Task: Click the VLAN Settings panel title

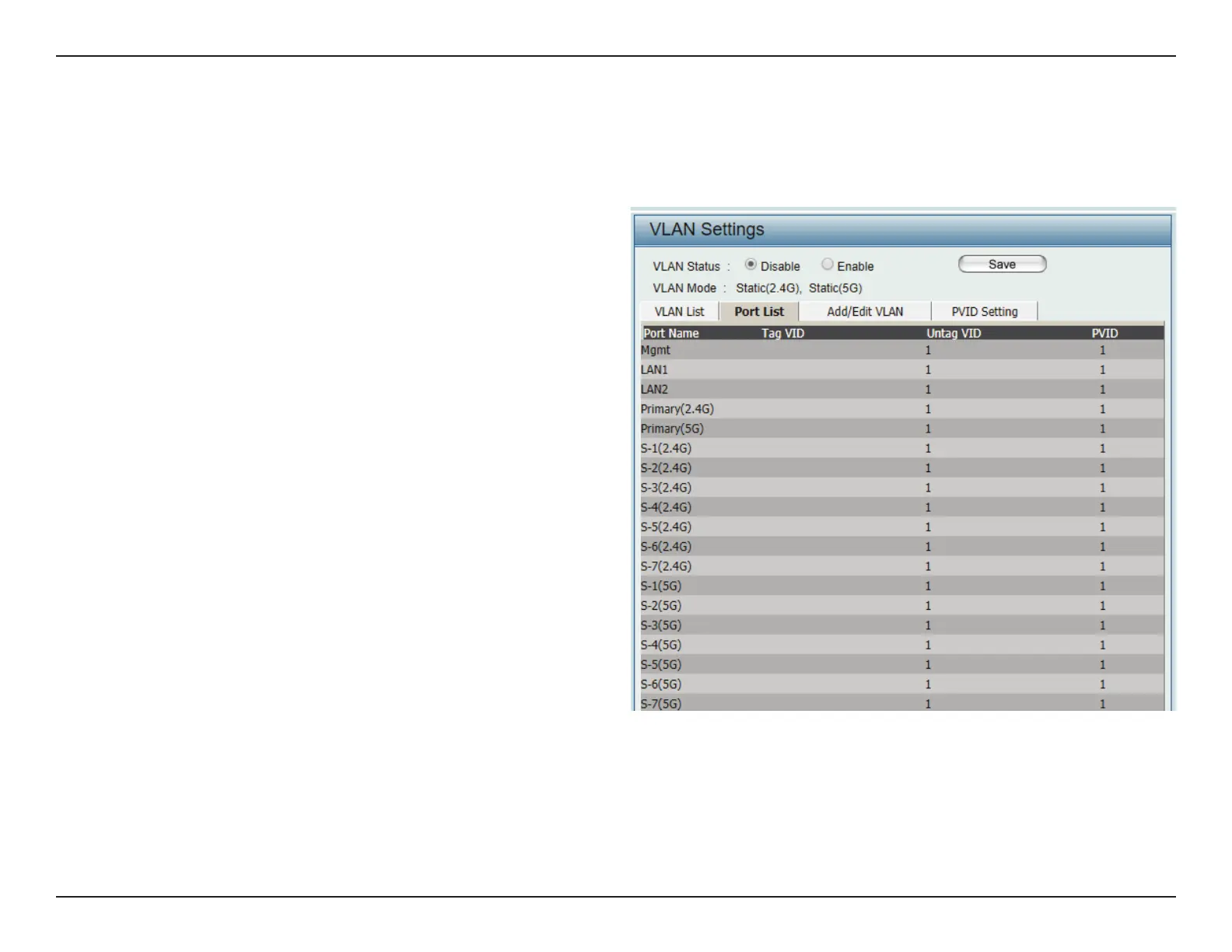Action: pyautogui.click(x=706, y=229)
